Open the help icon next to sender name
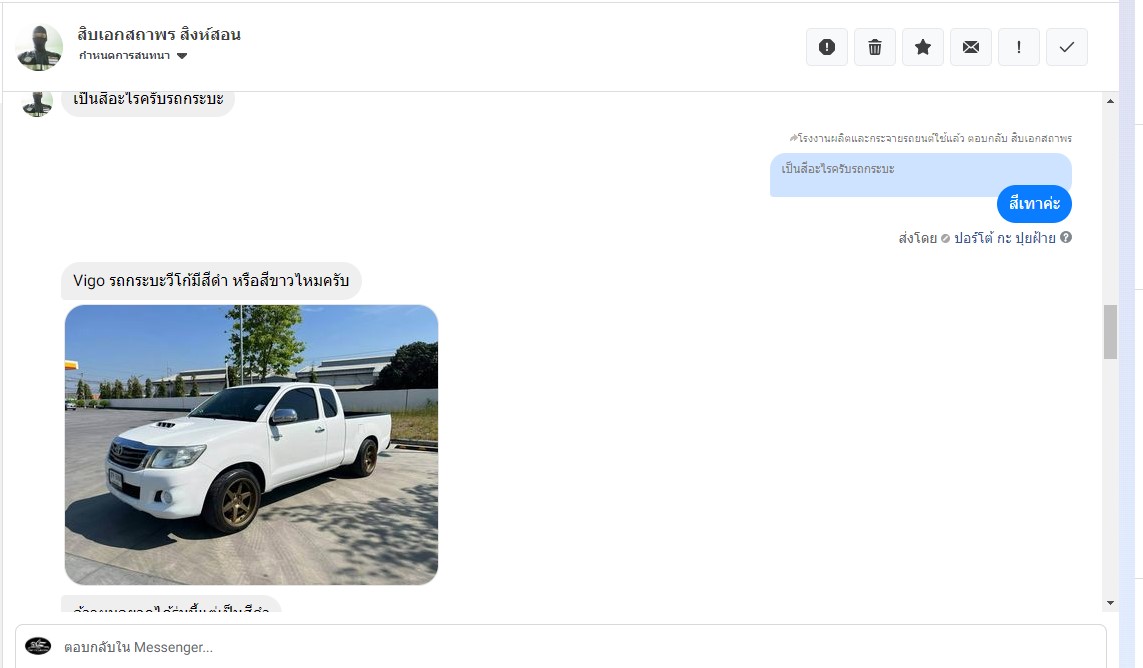The height and width of the screenshot is (668, 1143). [x=1066, y=237]
